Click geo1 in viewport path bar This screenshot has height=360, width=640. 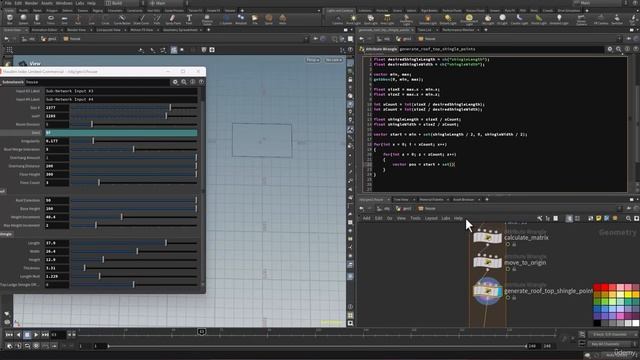[49, 39]
